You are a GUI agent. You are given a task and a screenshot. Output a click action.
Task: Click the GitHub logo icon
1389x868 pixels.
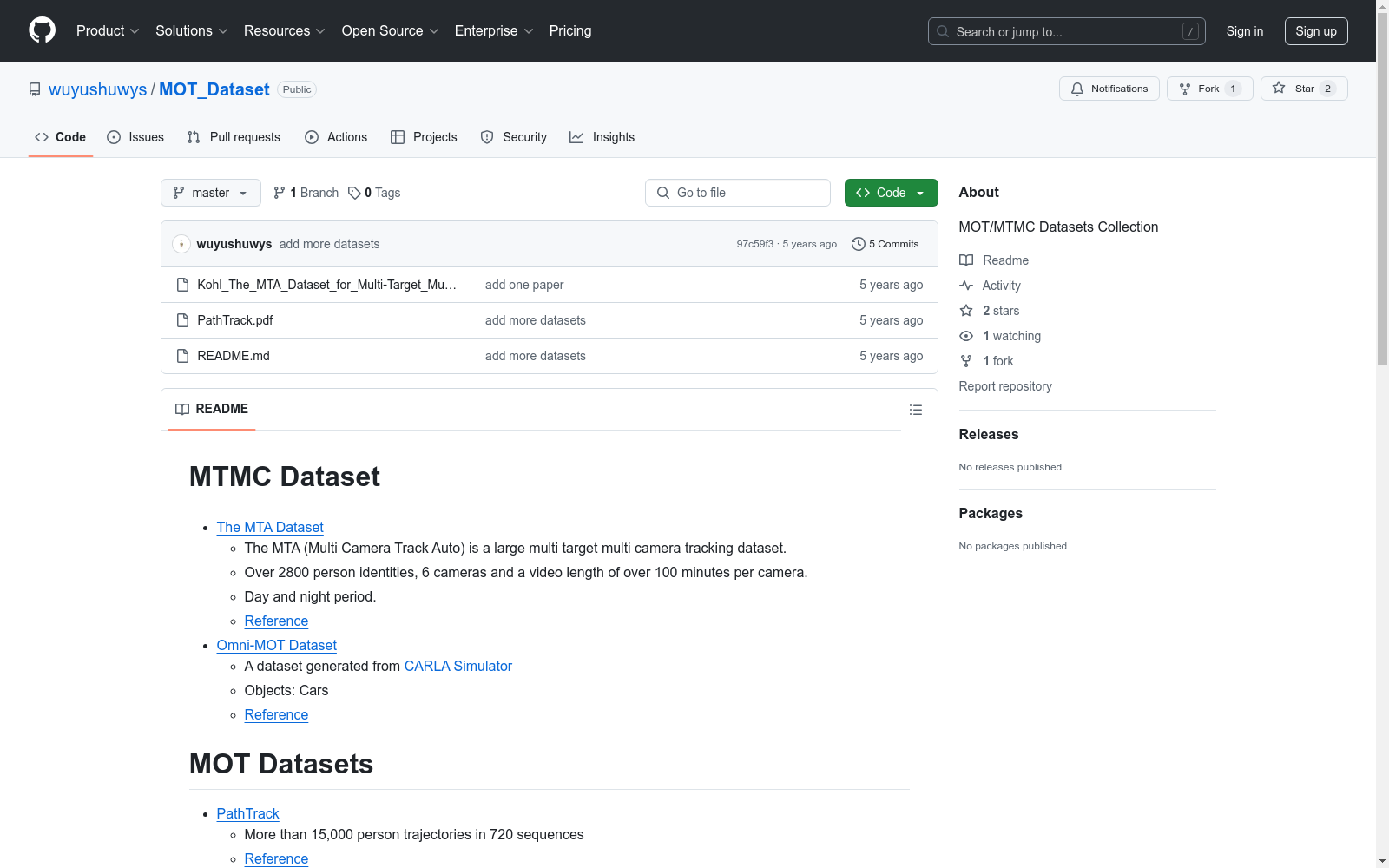point(42,30)
